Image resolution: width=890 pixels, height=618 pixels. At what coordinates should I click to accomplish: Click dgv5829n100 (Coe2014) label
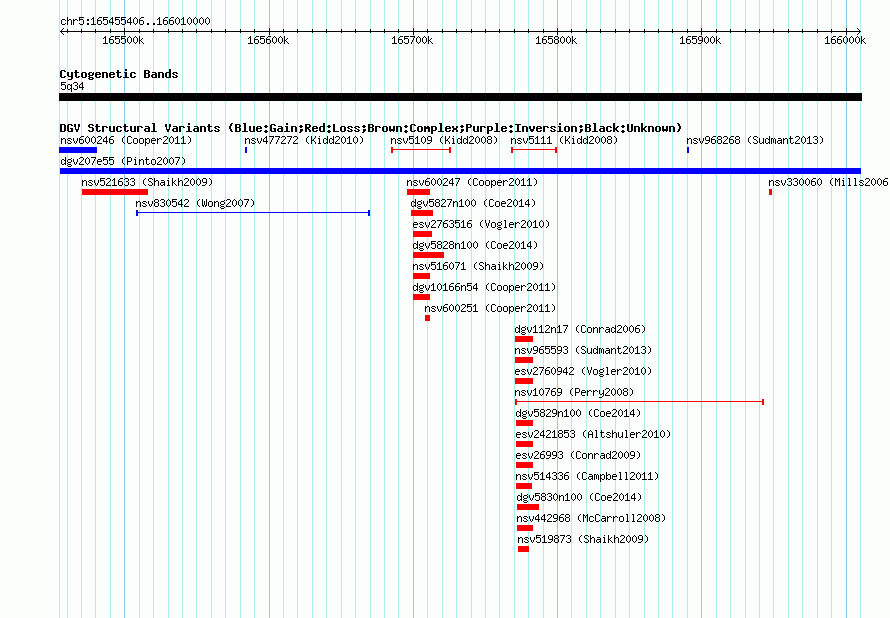click(x=578, y=413)
